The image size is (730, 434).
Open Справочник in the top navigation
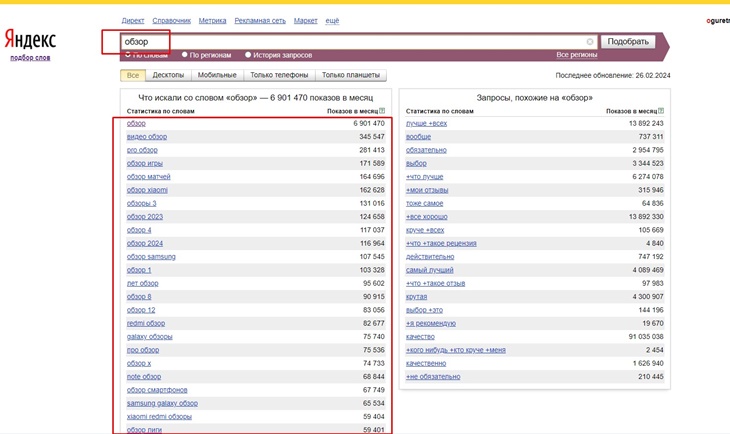coord(171,20)
